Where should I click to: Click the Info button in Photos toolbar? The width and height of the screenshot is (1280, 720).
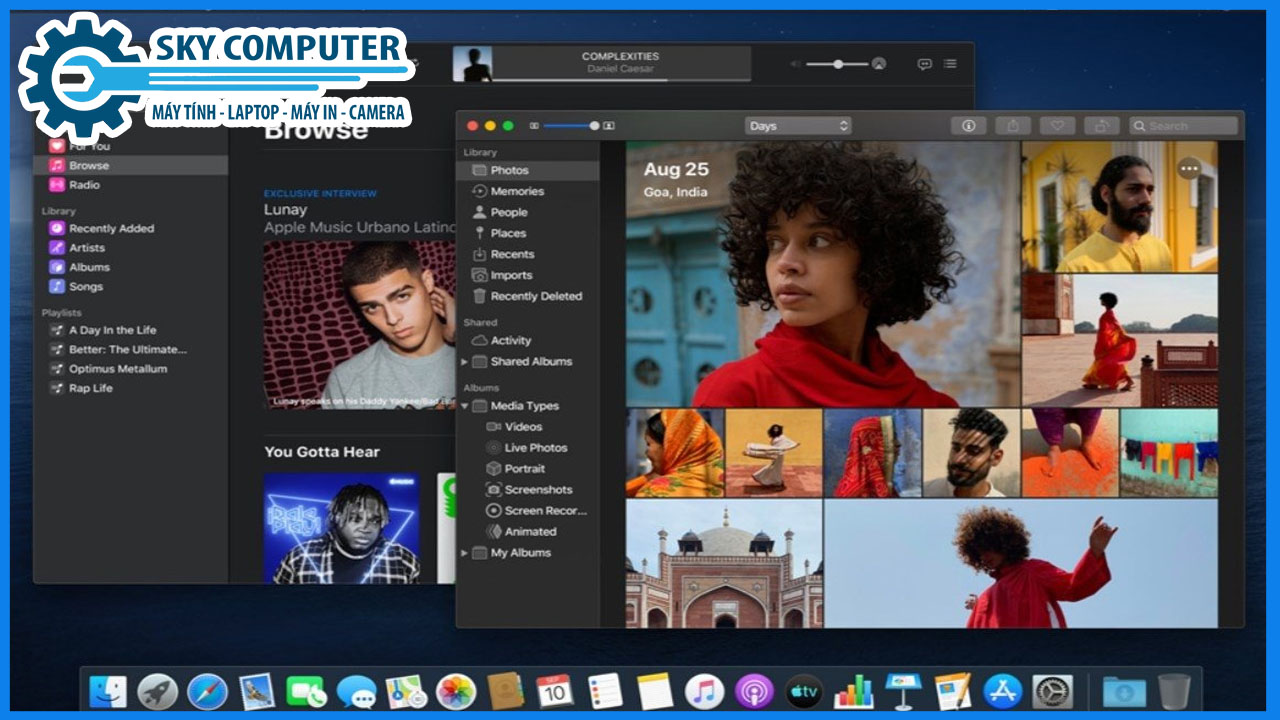(968, 126)
